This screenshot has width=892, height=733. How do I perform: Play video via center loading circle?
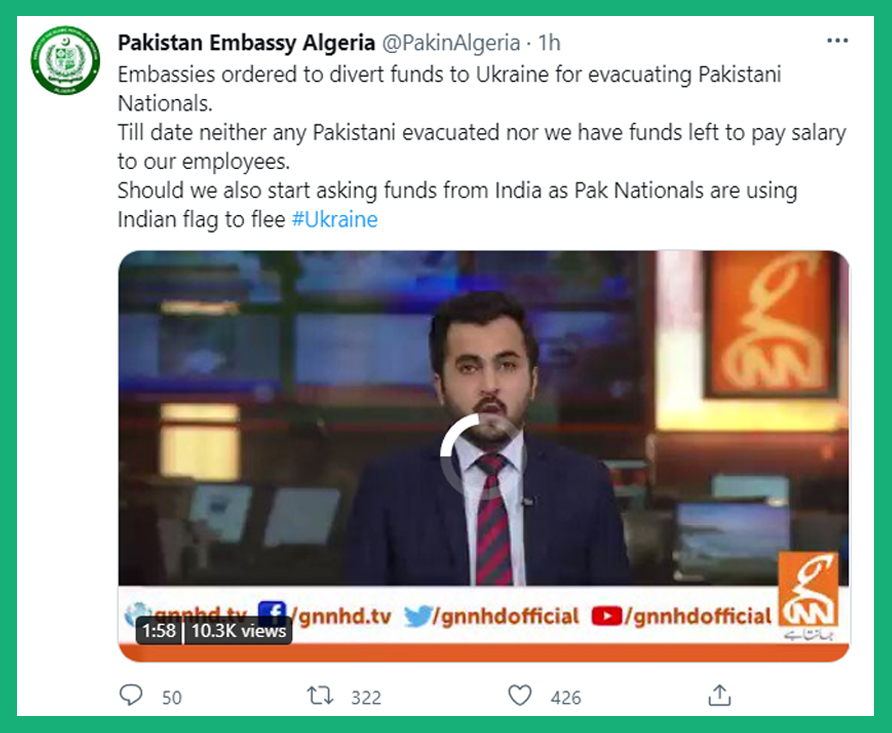tap(482, 456)
